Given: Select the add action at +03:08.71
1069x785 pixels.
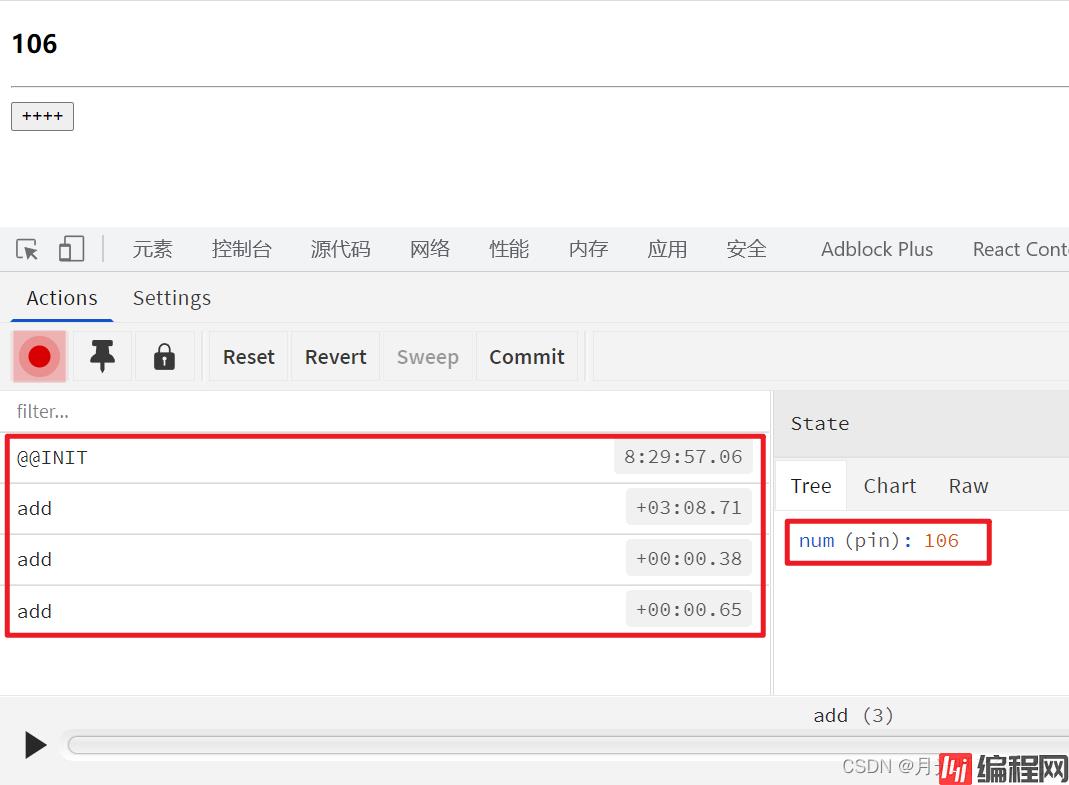Looking at the screenshot, I should tap(300, 509).
